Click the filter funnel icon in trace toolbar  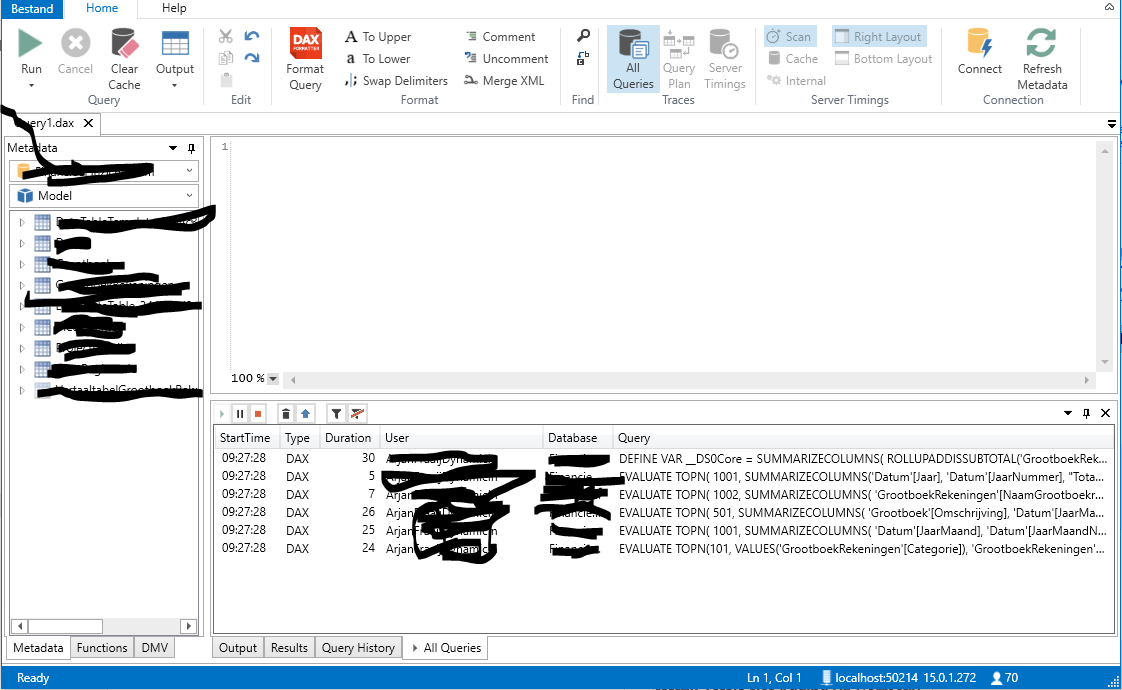click(336, 413)
